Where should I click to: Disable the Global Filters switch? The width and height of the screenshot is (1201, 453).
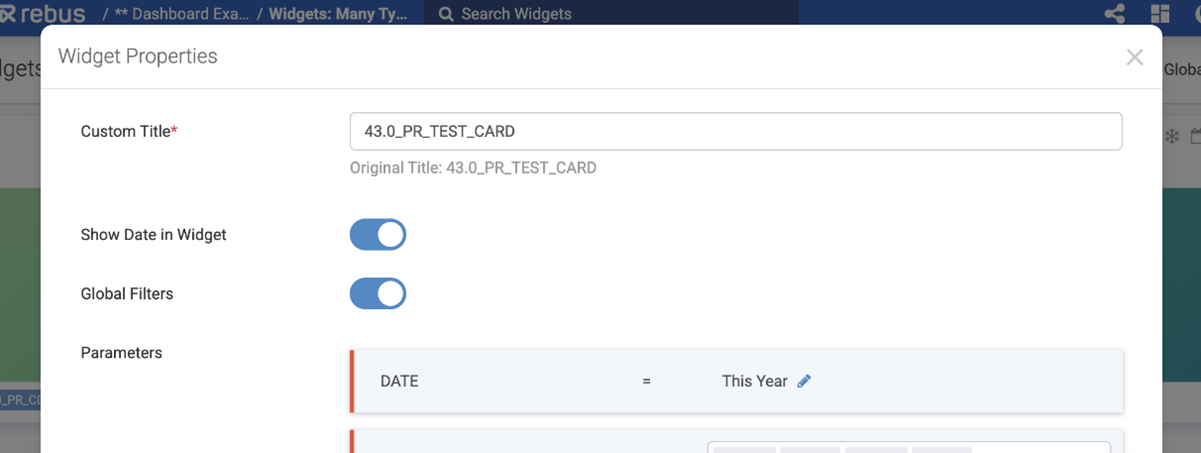(378, 294)
